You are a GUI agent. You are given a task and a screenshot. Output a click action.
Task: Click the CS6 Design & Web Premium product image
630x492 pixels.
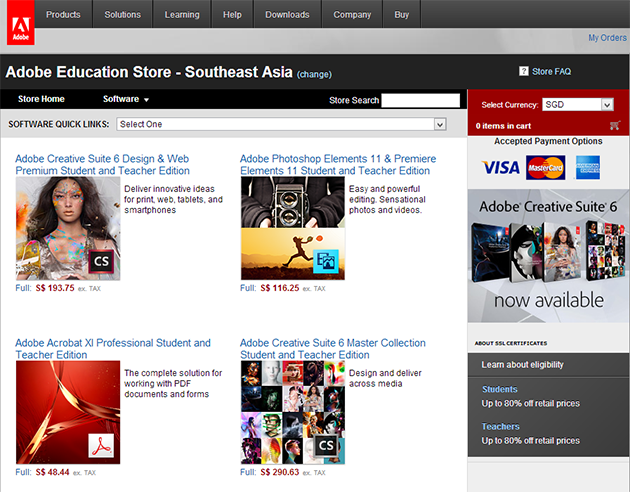68,228
